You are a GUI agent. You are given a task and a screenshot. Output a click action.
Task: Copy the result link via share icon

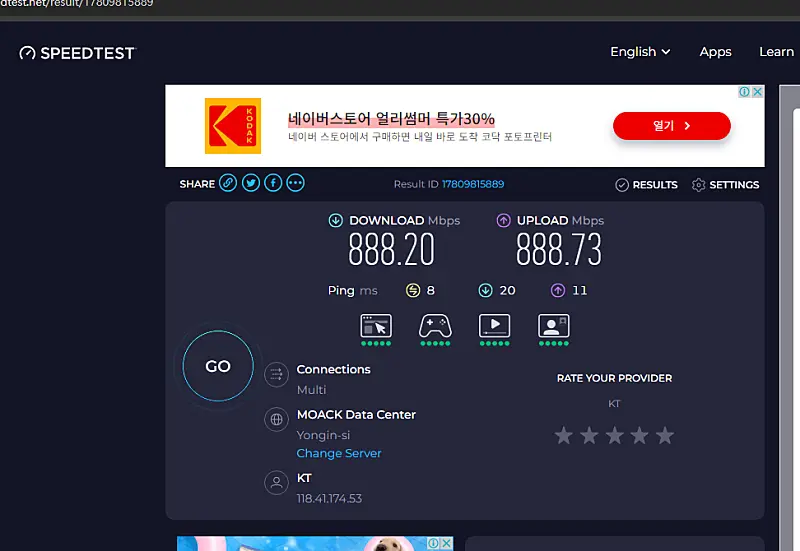point(228,184)
